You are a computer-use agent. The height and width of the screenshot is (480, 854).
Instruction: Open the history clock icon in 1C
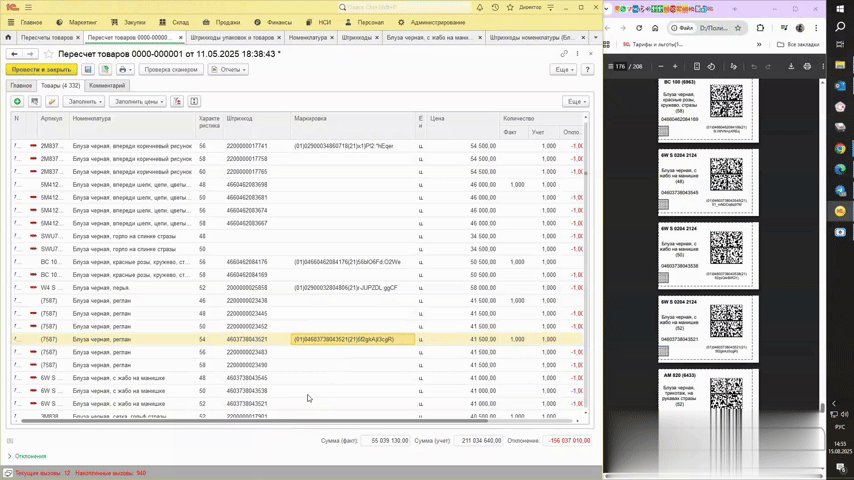pyautogui.click(x=495, y=8)
